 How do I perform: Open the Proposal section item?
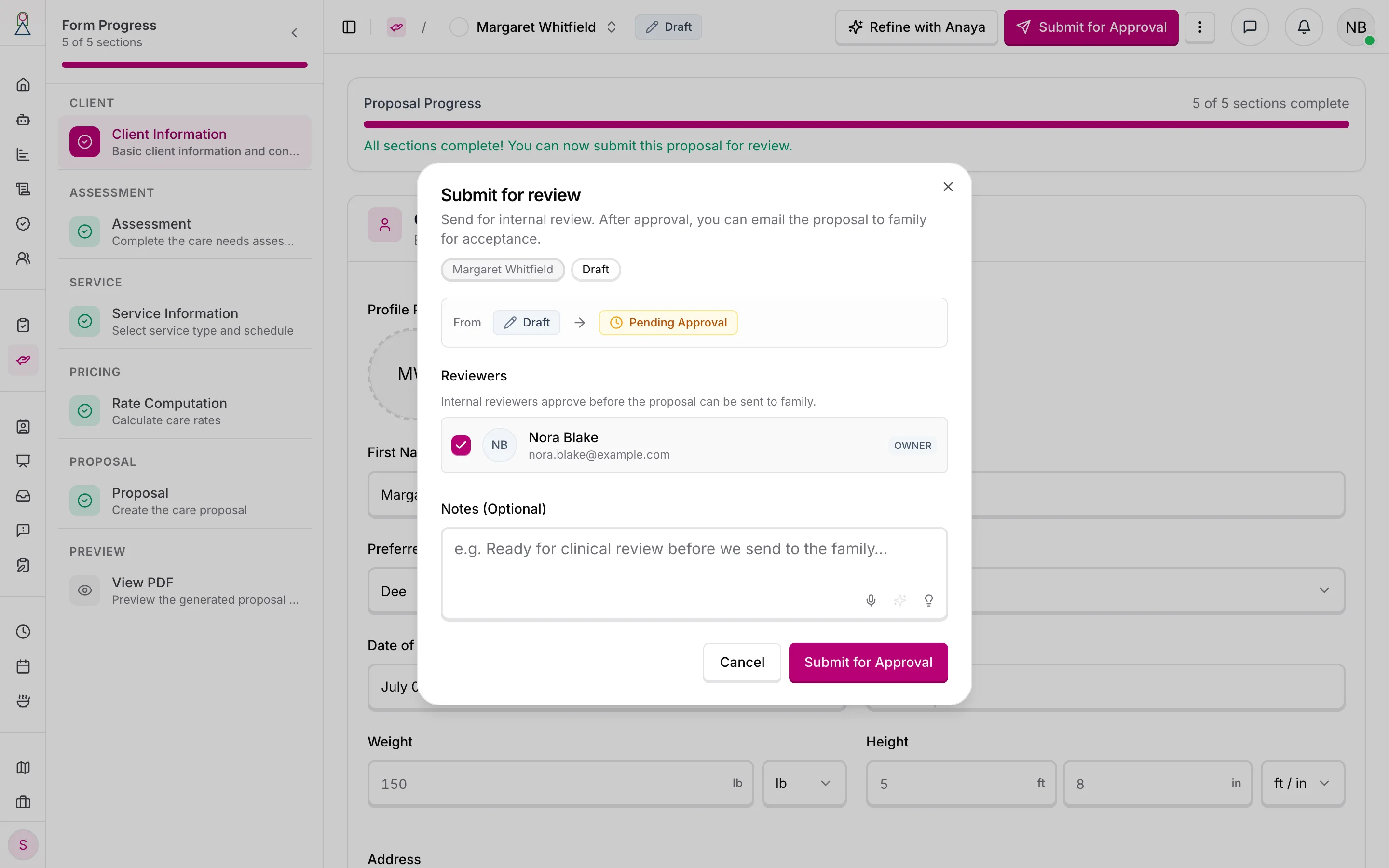[x=185, y=501]
